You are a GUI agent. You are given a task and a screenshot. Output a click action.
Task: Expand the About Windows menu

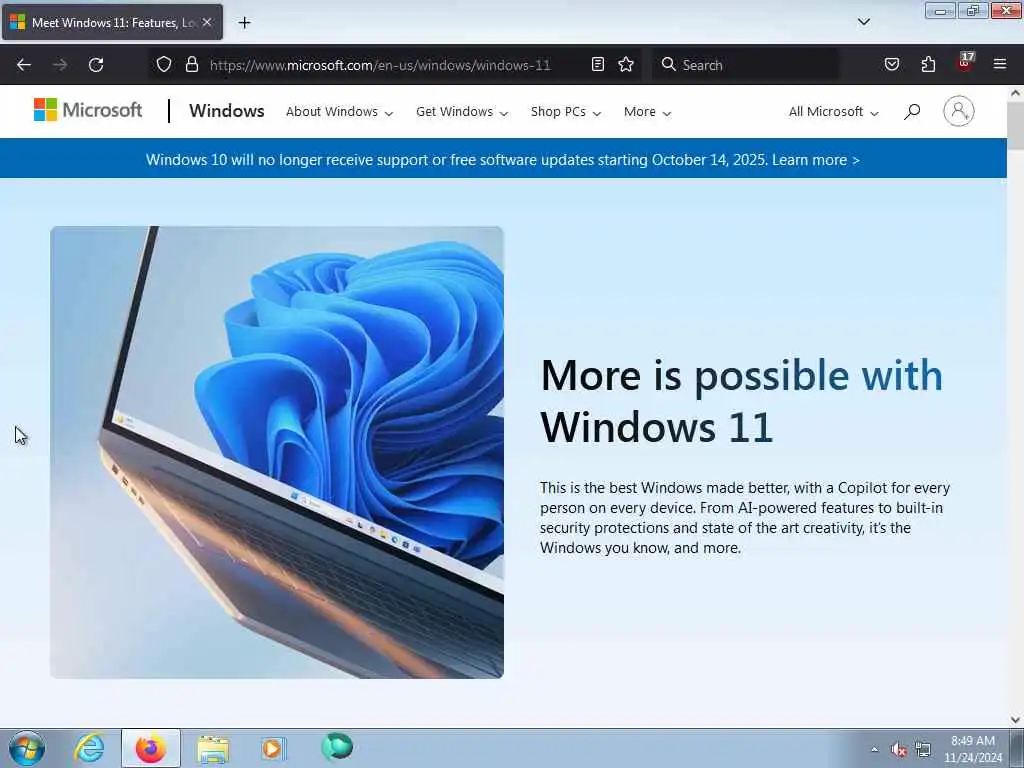(340, 112)
